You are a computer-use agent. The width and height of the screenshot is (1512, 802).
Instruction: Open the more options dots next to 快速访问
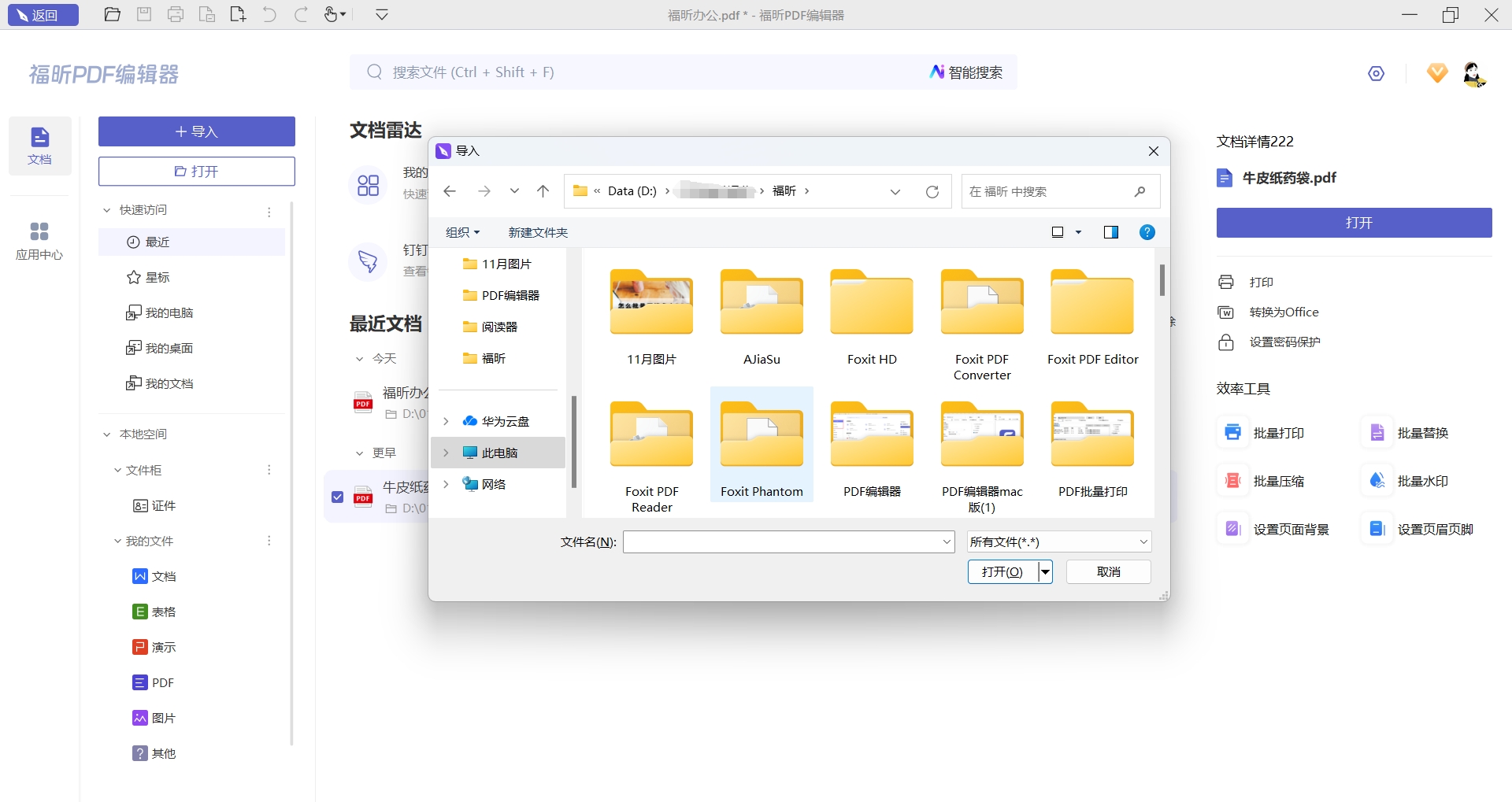pos(269,212)
